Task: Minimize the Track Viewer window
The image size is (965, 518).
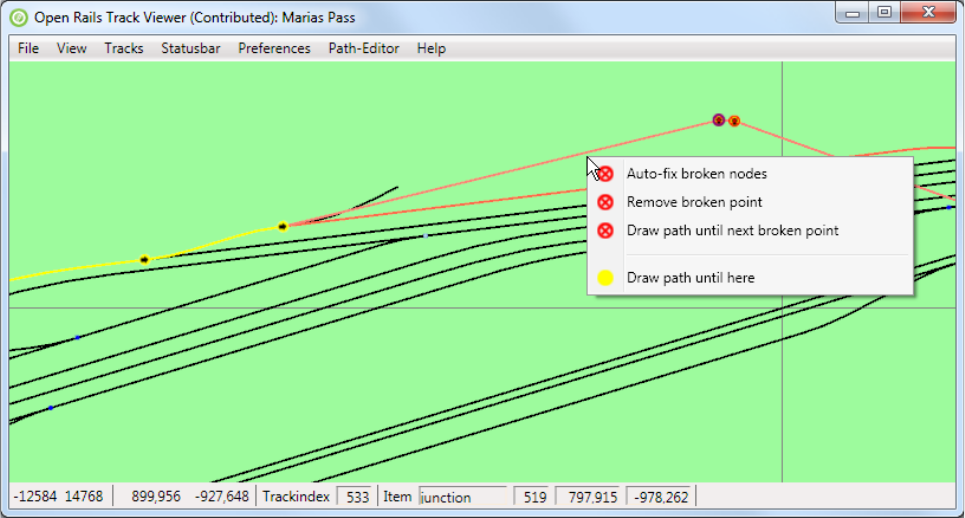Action: point(852,12)
